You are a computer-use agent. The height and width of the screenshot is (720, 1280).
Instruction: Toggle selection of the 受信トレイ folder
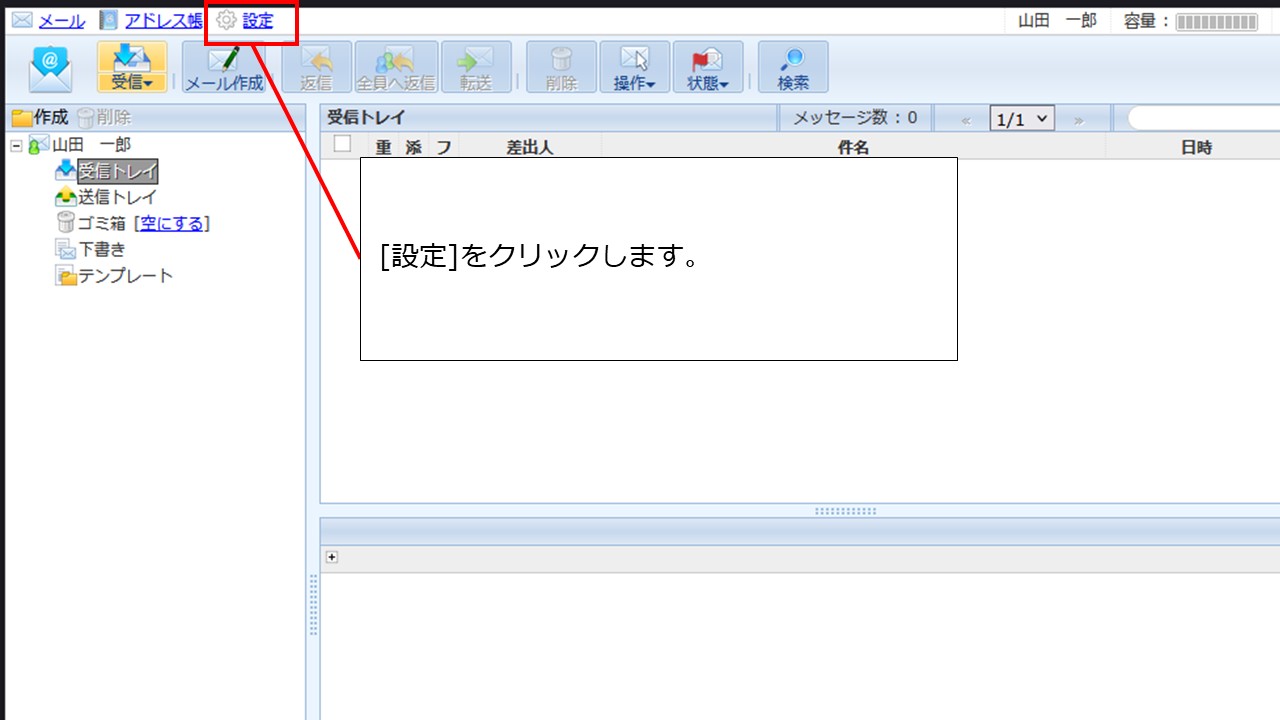[117, 170]
